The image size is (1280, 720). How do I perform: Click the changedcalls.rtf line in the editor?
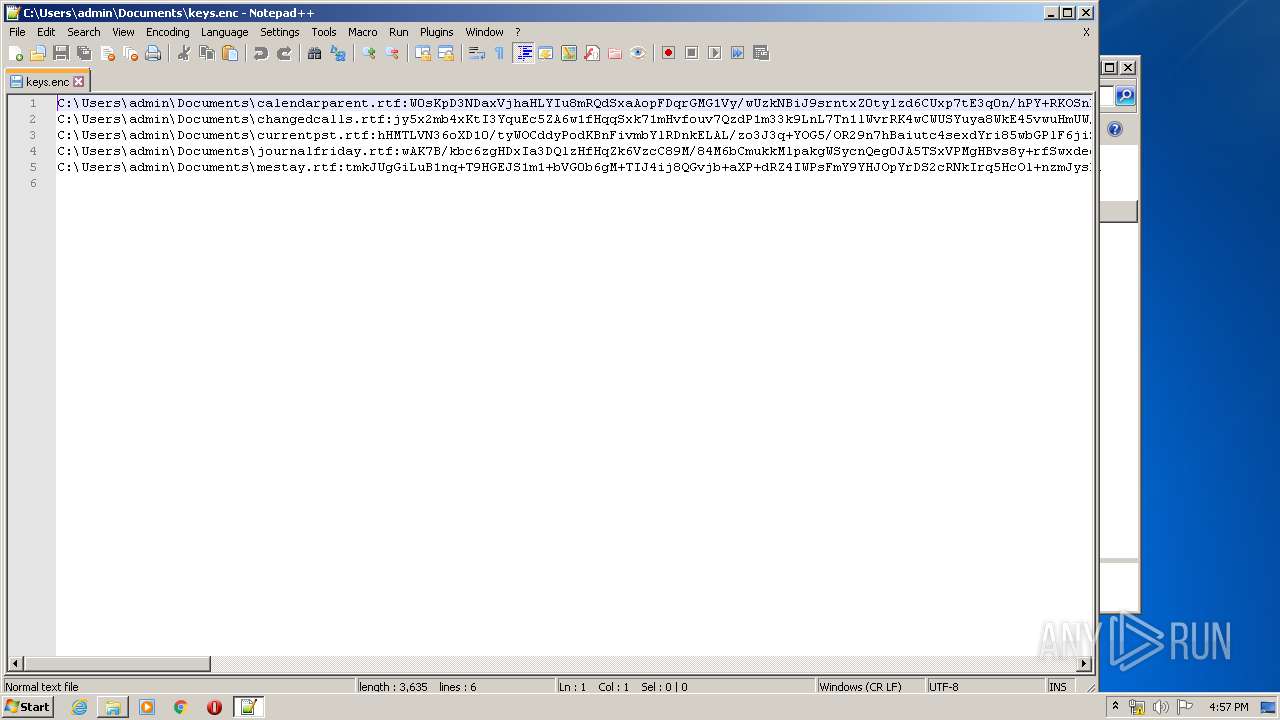pyautogui.click(x=574, y=119)
